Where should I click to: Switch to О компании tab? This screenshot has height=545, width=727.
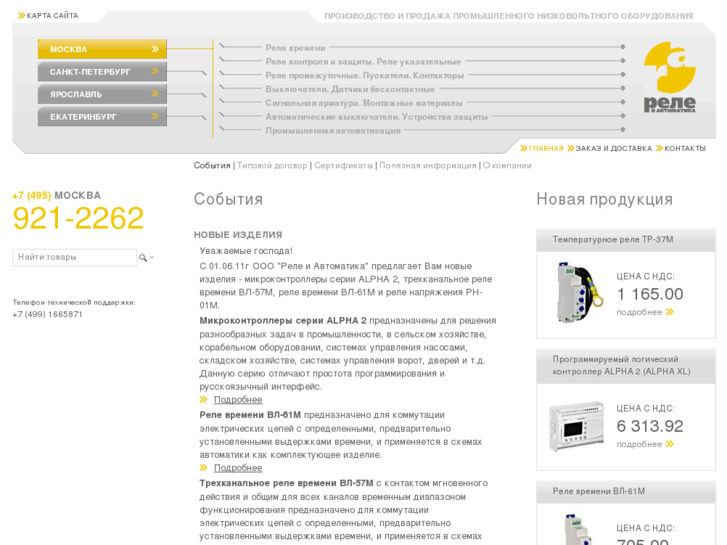[507, 166]
